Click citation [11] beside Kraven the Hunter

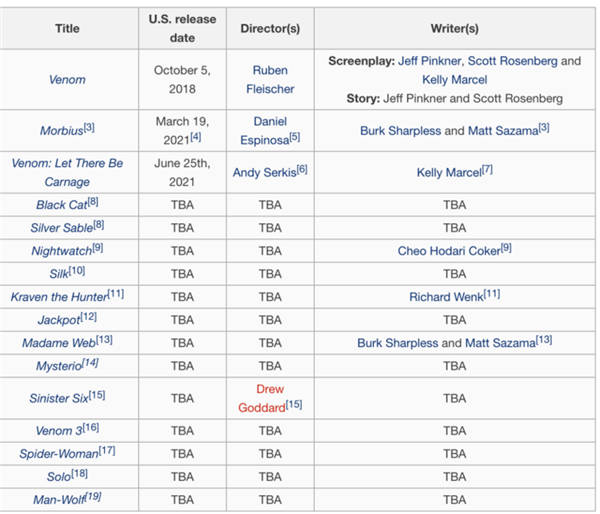point(116,293)
